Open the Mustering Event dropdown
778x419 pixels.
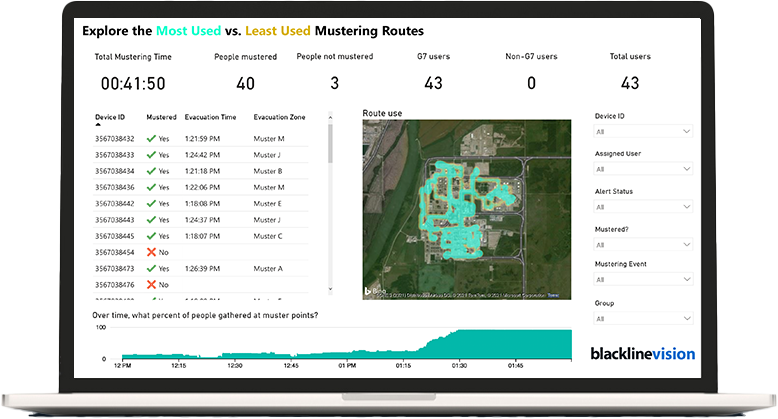pyautogui.click(x=643, y=281)
